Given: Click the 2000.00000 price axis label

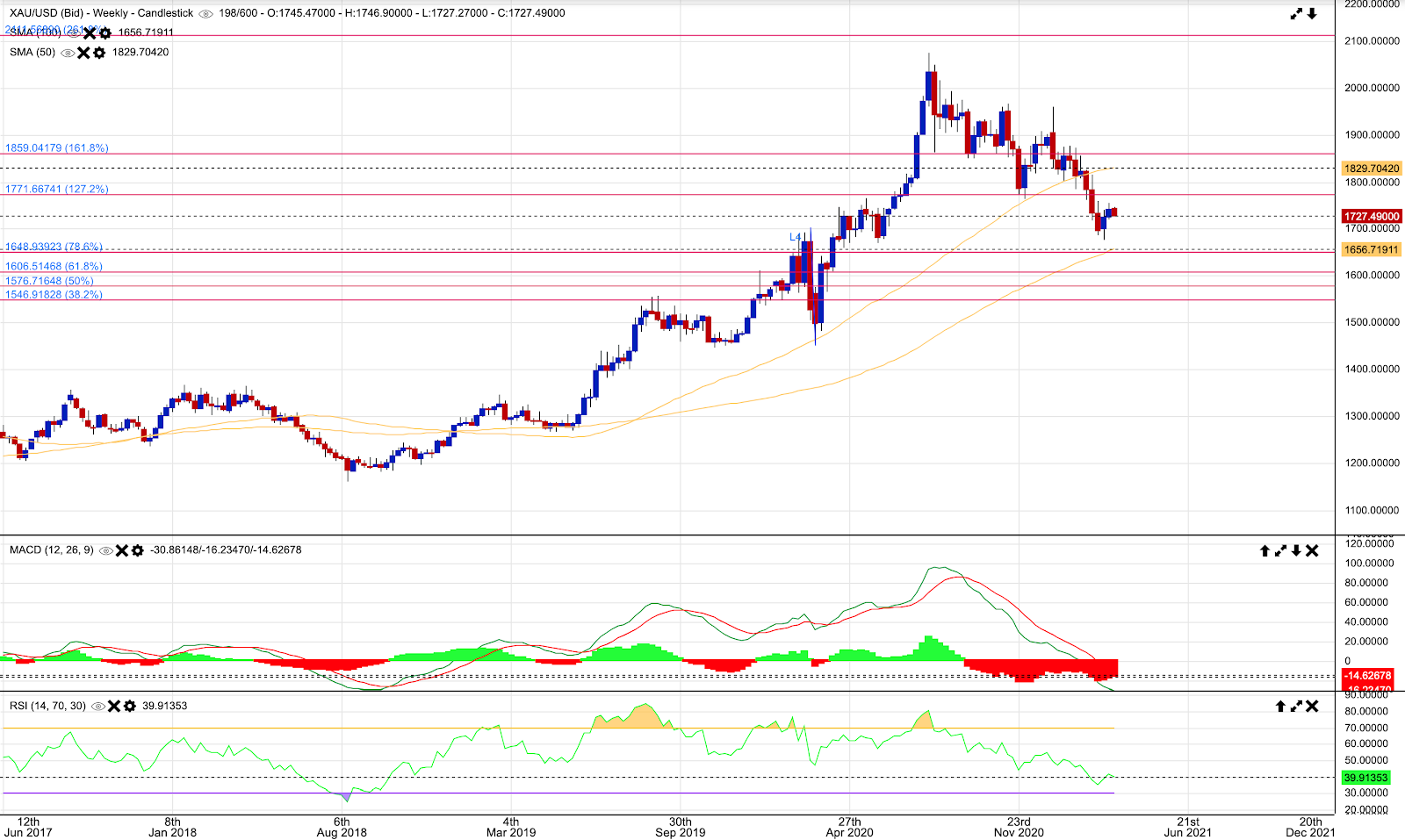Looking at the screenshot, I should pyautogui.click(x=1372, y=88).
